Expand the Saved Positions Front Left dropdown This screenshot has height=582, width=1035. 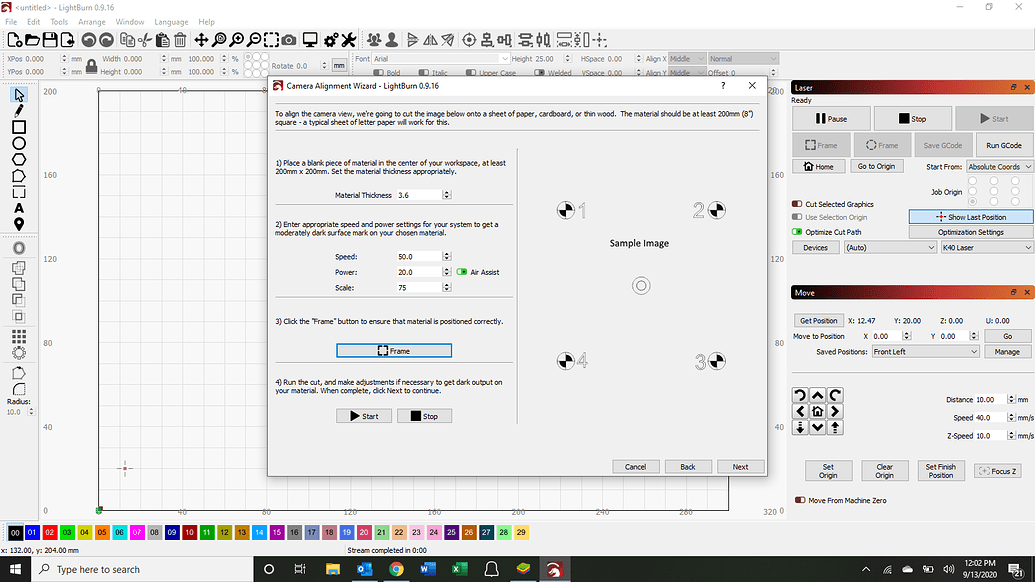pos(924,351)
